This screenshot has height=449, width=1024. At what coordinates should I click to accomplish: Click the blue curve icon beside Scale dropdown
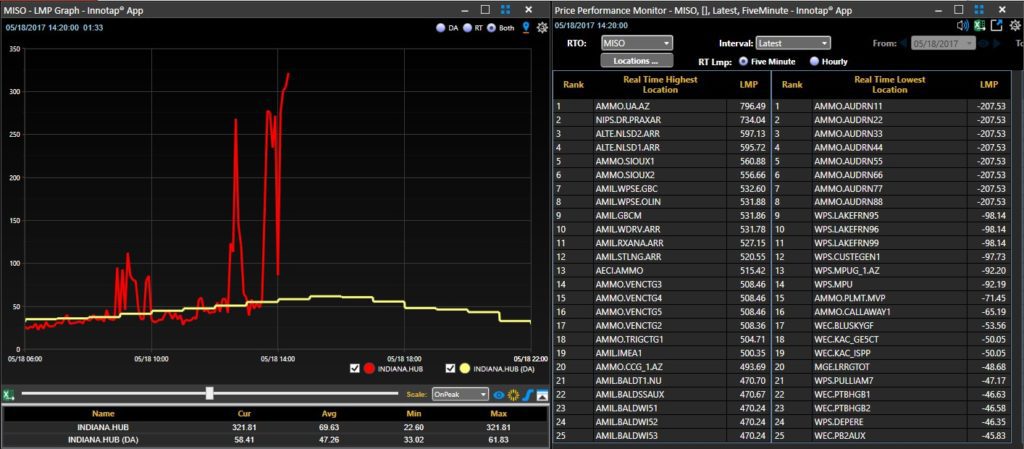(528, 394)
